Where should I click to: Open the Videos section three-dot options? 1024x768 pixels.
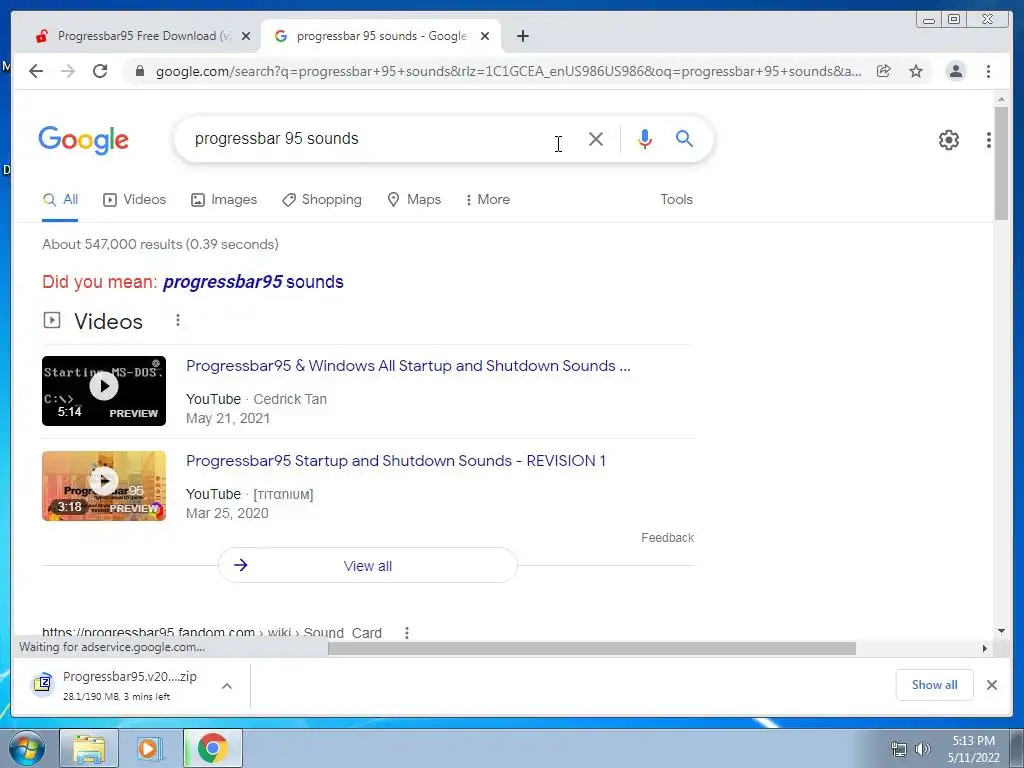point(178,321)
